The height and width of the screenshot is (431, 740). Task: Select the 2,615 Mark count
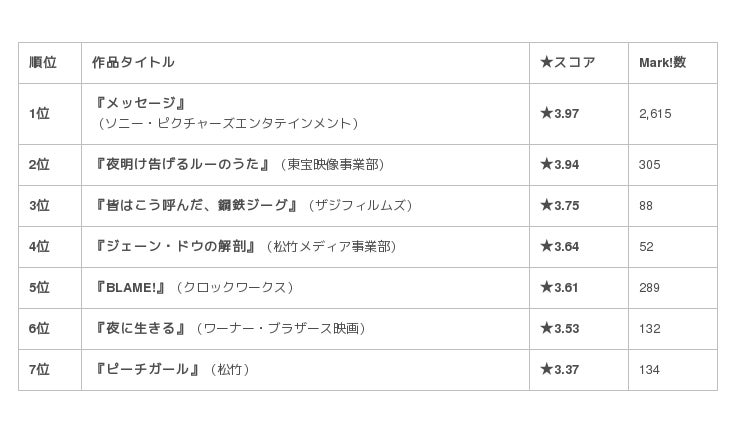click(x=655, y=113)
